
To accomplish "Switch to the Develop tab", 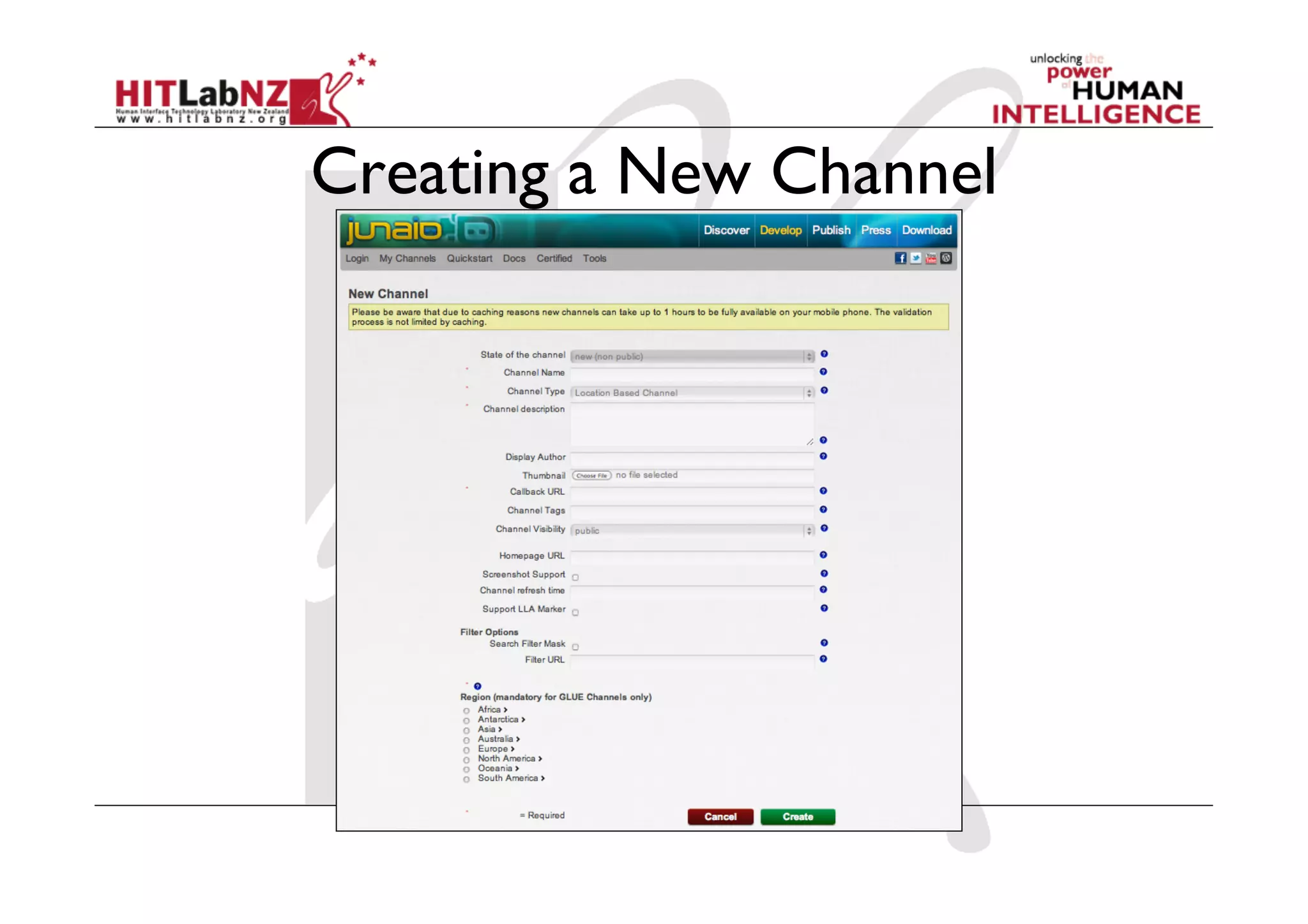I will (x=780, y=230).
